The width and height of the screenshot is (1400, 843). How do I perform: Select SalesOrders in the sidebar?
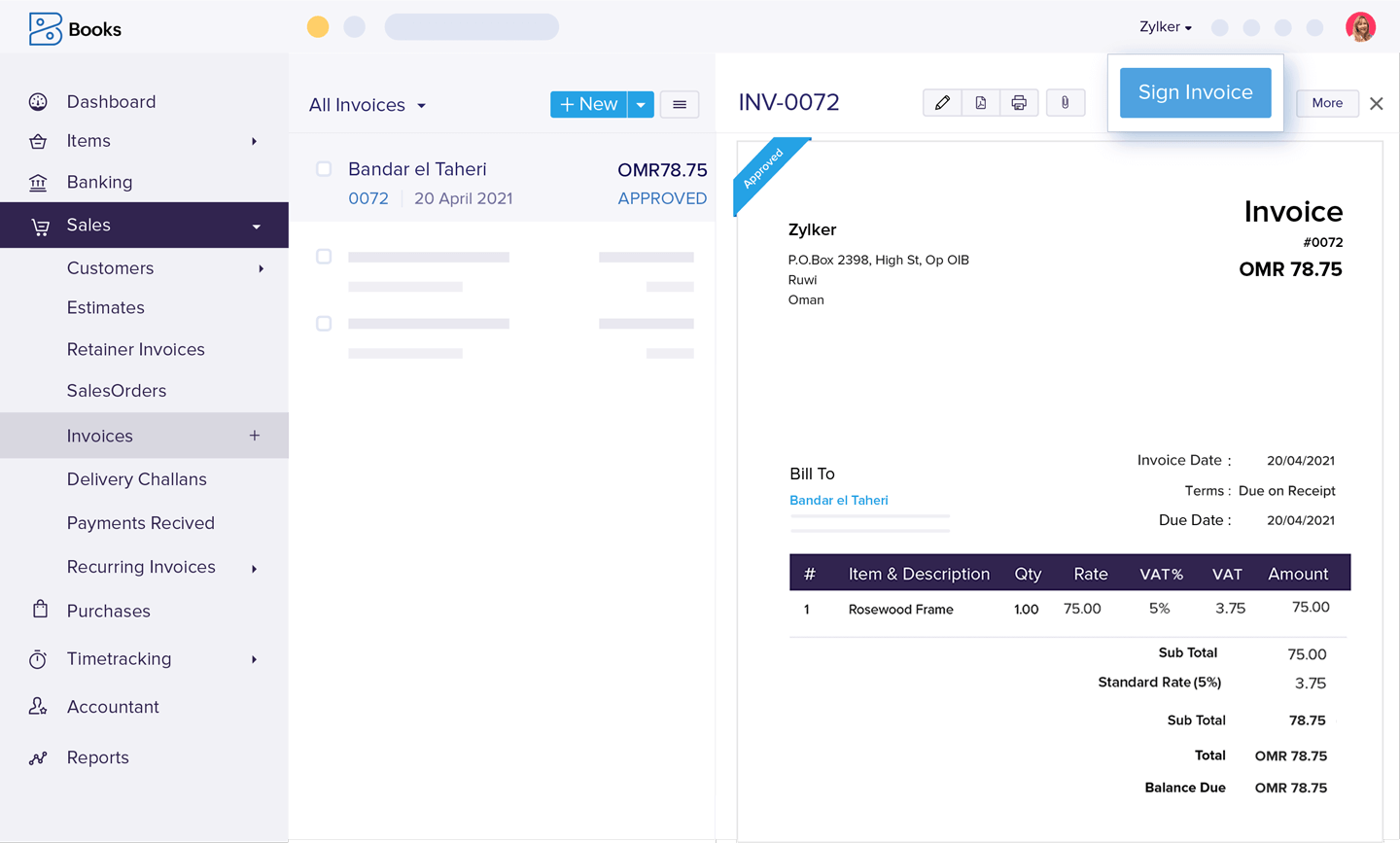pos(117,391)
